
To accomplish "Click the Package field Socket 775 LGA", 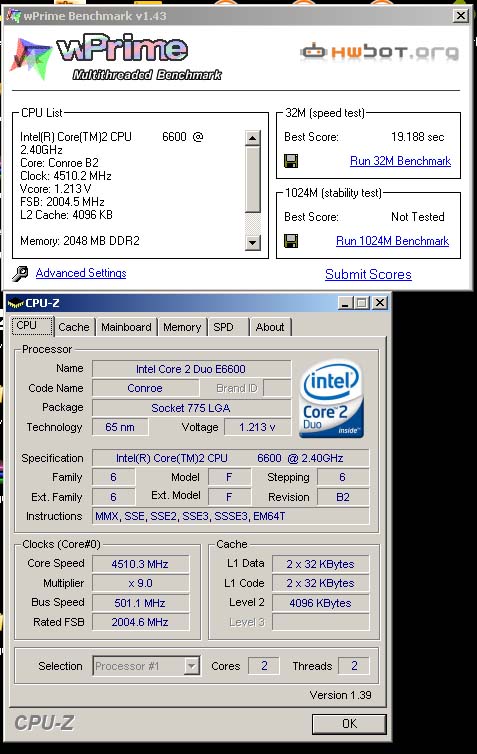I will 191,408.
